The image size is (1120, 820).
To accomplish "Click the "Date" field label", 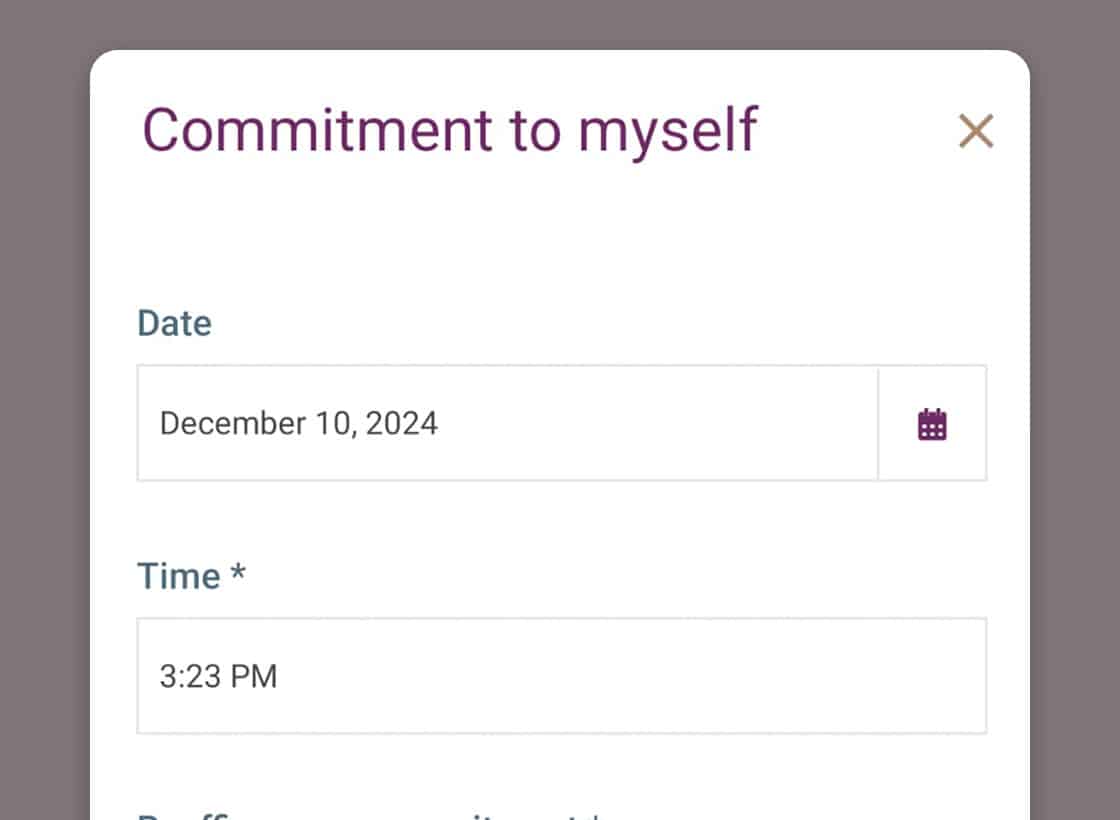I will (174, 323).
